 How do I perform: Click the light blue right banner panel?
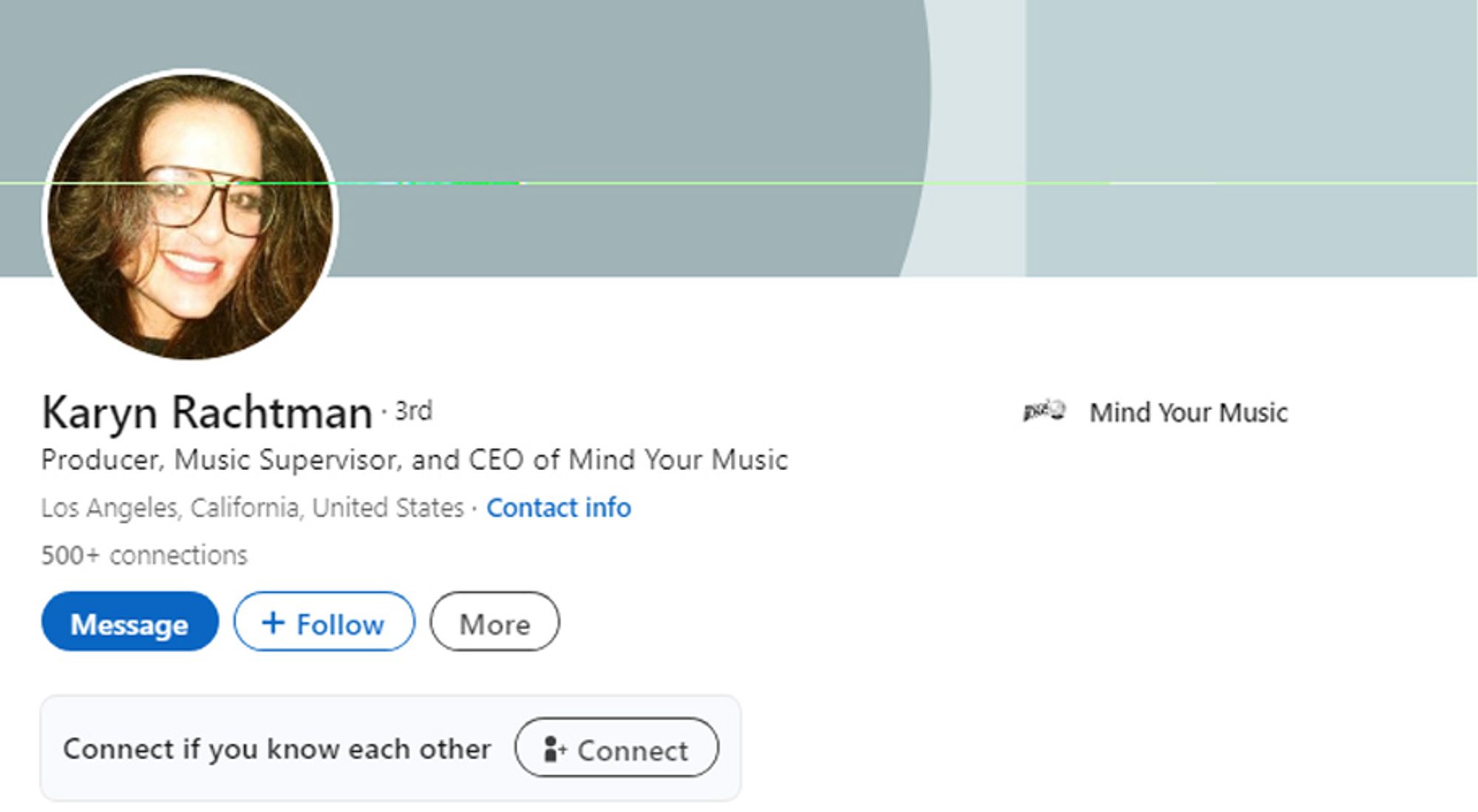click(1251, 138)
